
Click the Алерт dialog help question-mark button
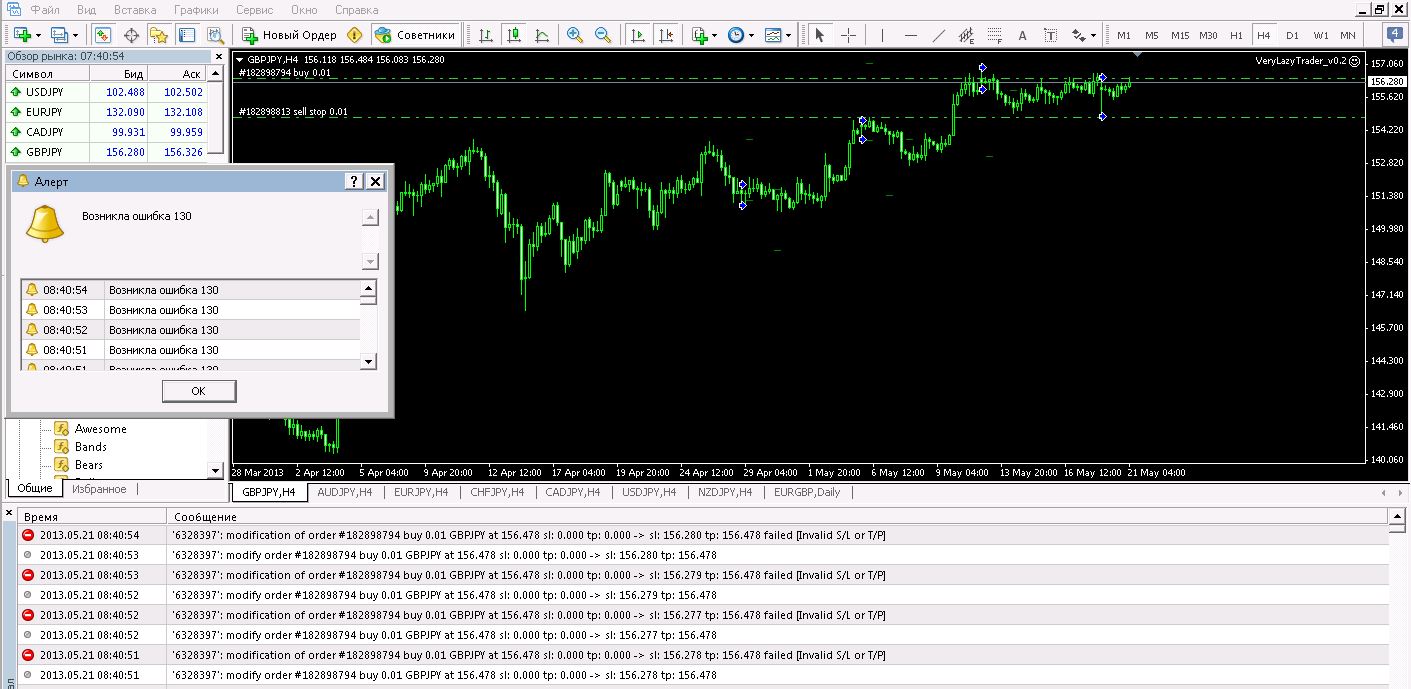354,181
